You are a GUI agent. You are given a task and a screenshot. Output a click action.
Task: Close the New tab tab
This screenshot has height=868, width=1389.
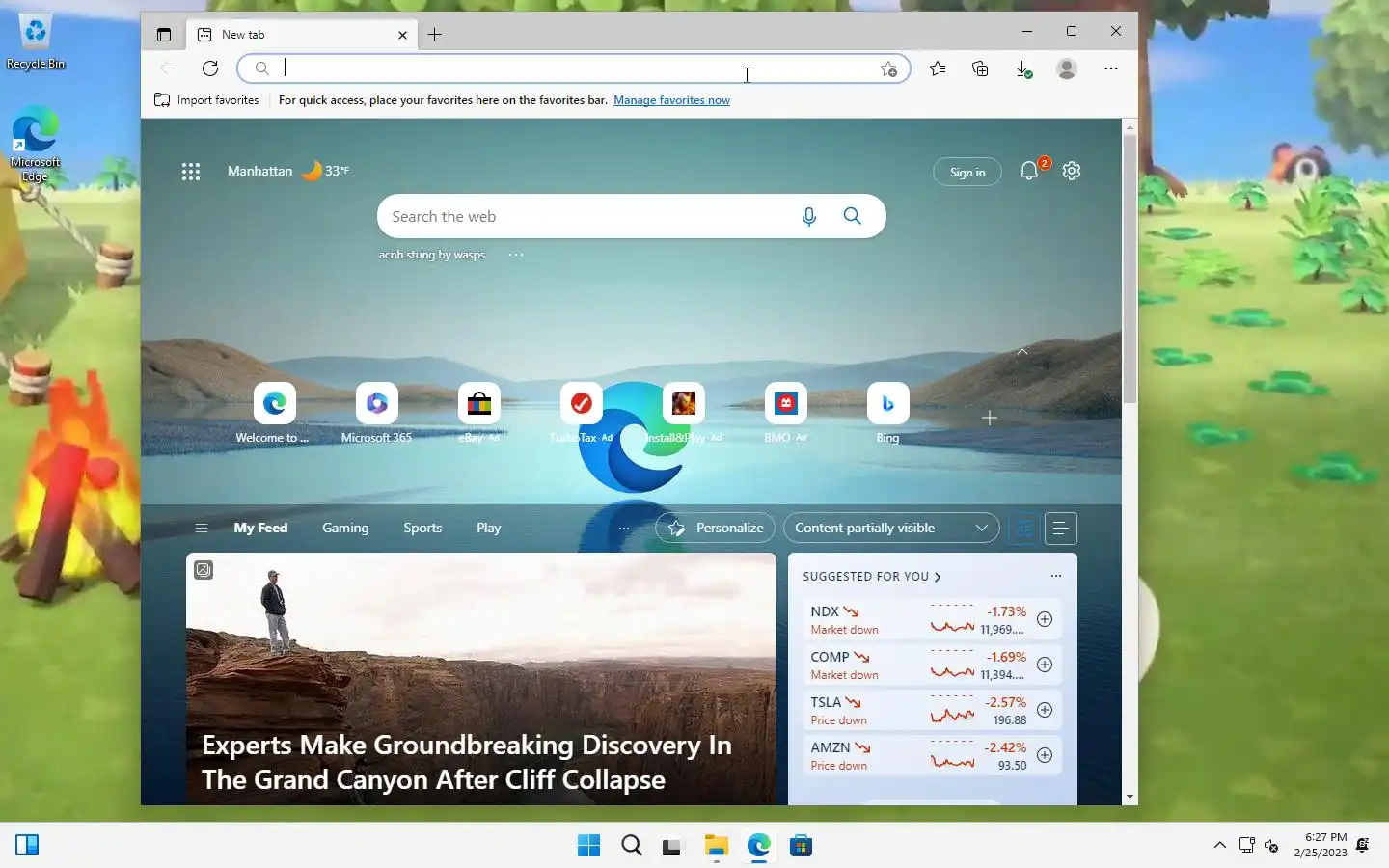(402, 35)
